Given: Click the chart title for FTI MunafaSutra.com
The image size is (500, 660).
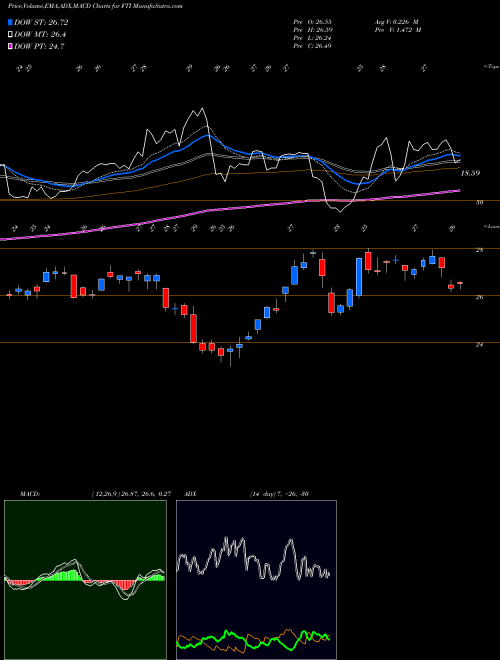Looking at the screenshot, I should (x=95, y=6).
